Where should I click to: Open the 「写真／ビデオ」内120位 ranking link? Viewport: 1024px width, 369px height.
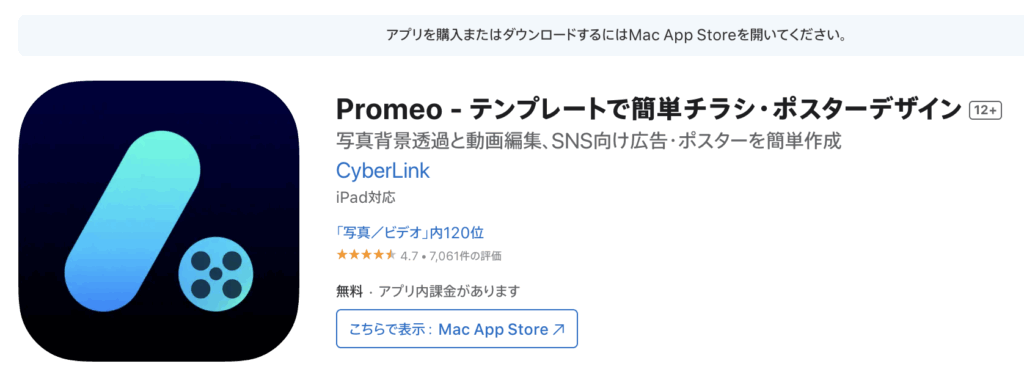[409, 233]
